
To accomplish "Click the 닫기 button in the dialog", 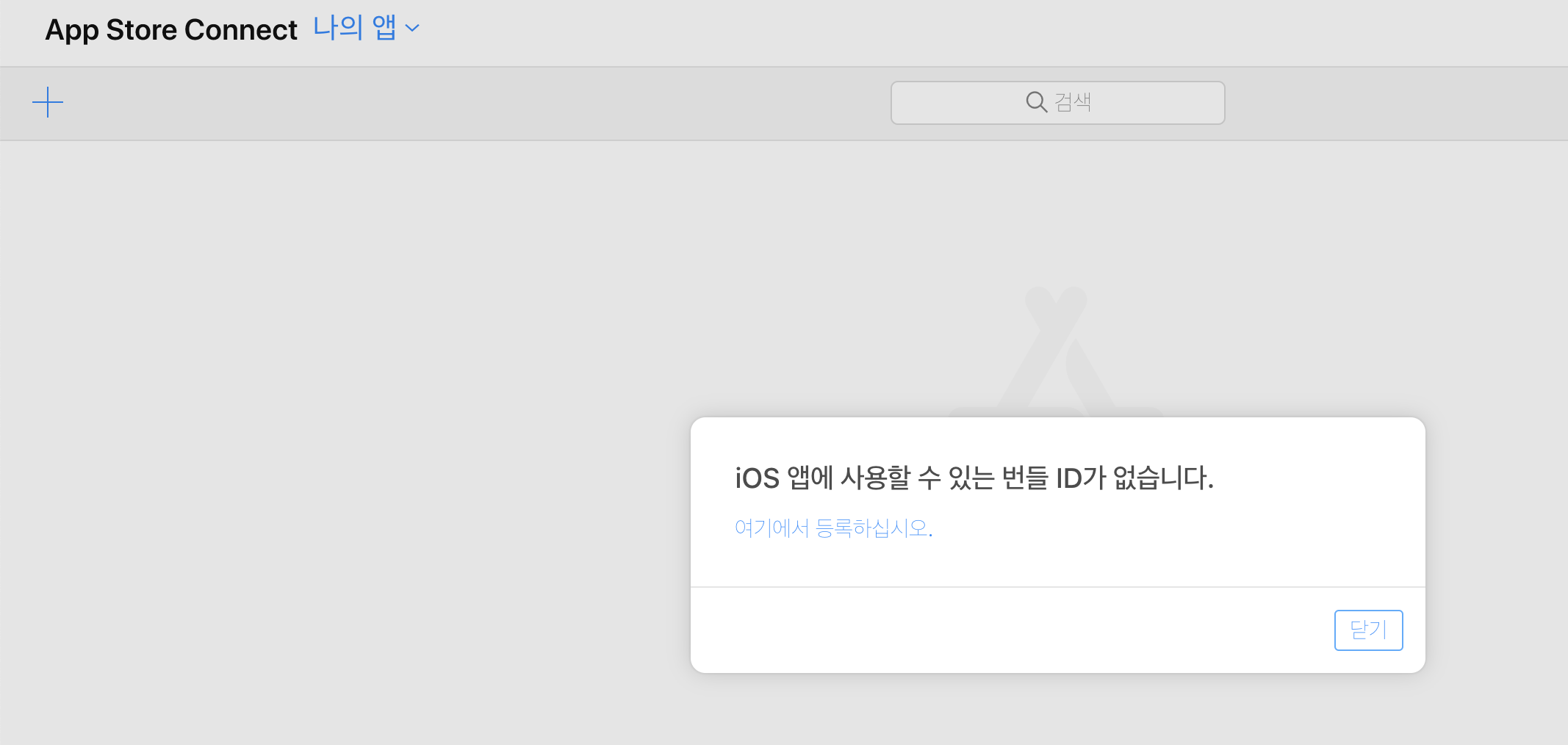I will [1368, 630].
